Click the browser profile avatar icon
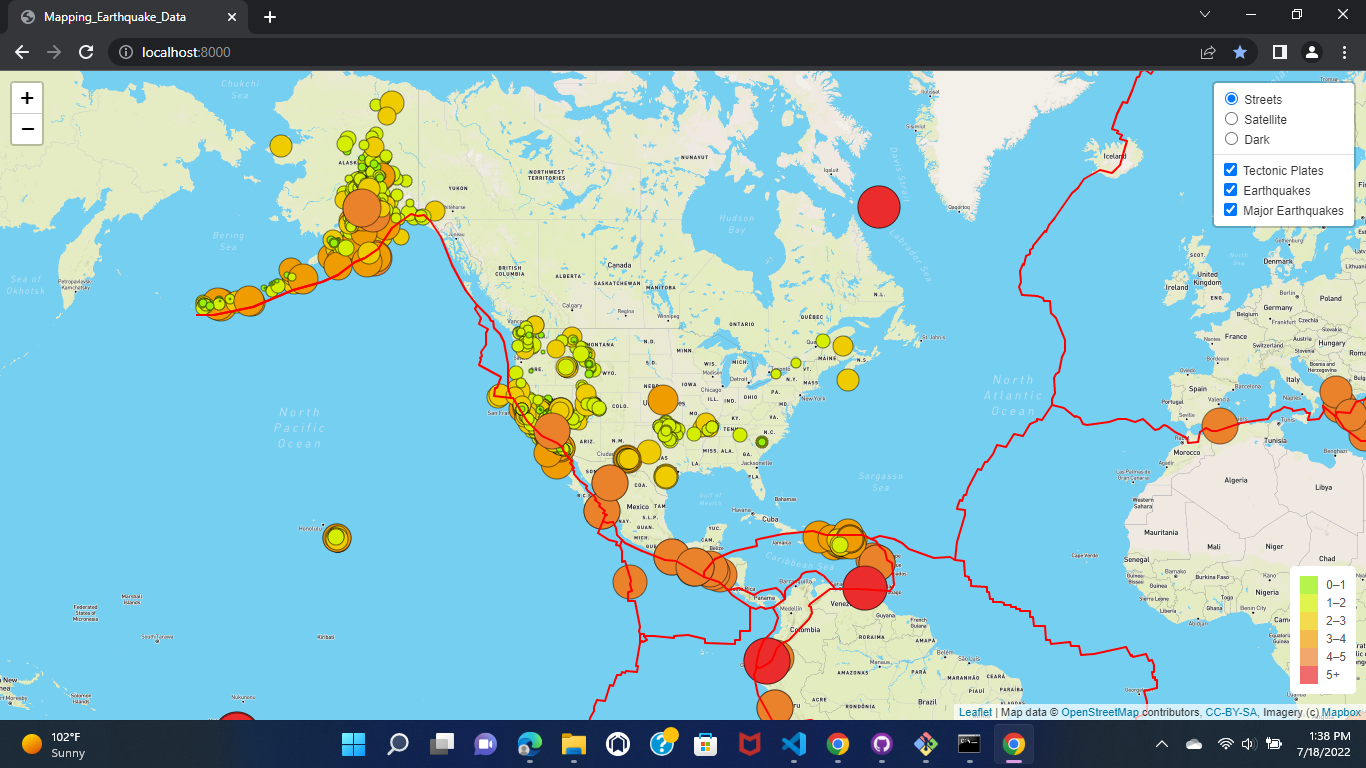 coord(1311,52)
